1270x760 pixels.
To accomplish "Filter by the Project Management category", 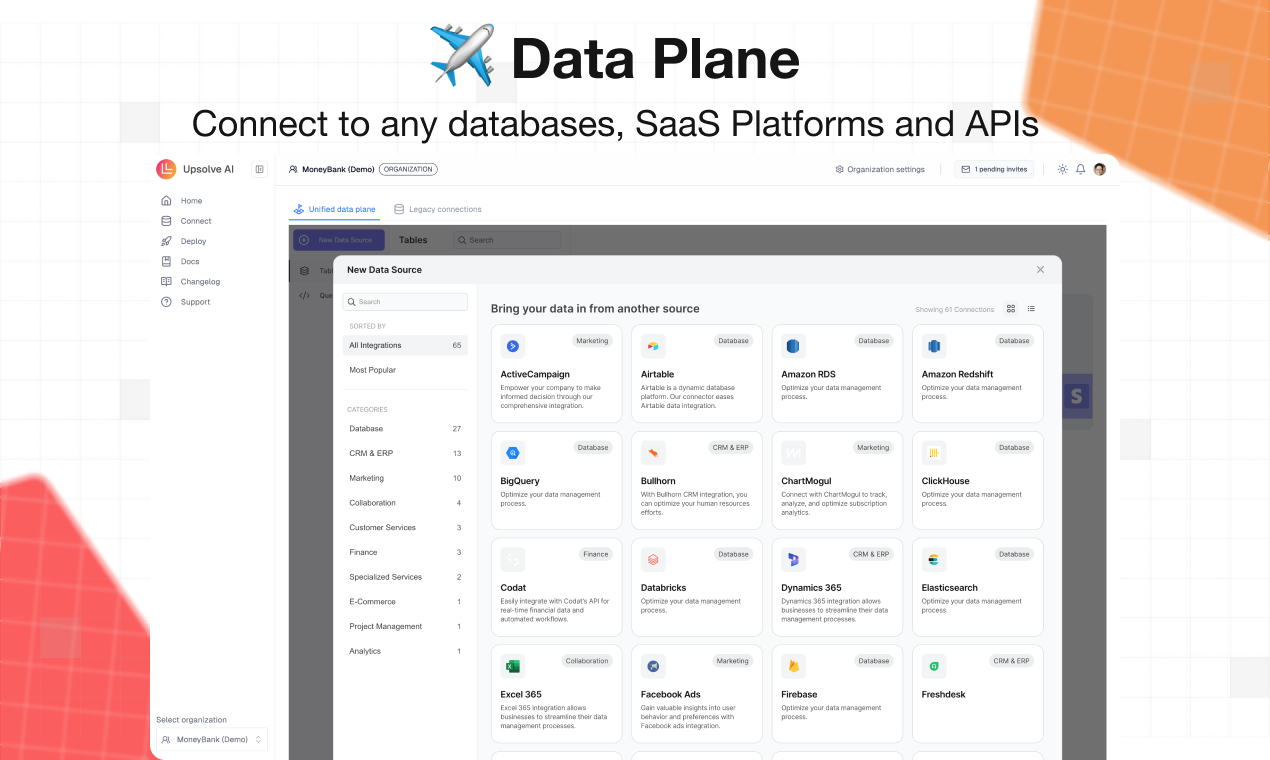I will point(405,626).
